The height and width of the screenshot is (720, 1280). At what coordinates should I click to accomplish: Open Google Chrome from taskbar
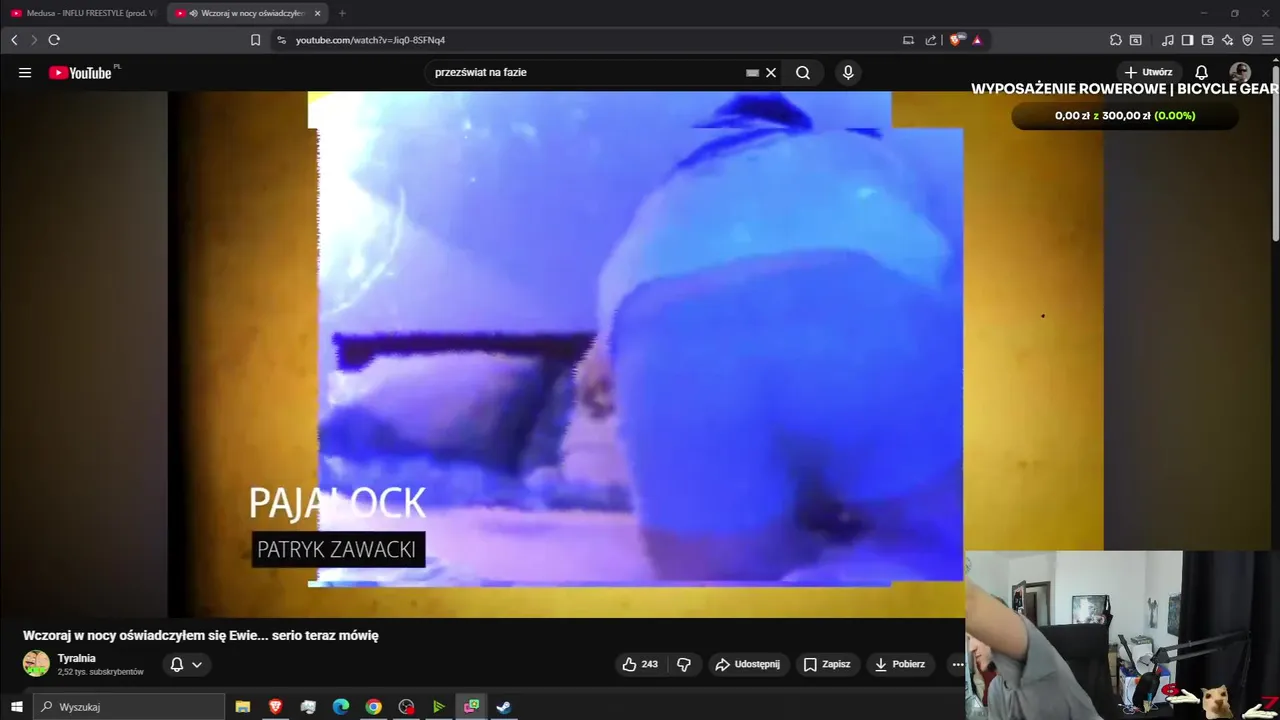(373, 707)
